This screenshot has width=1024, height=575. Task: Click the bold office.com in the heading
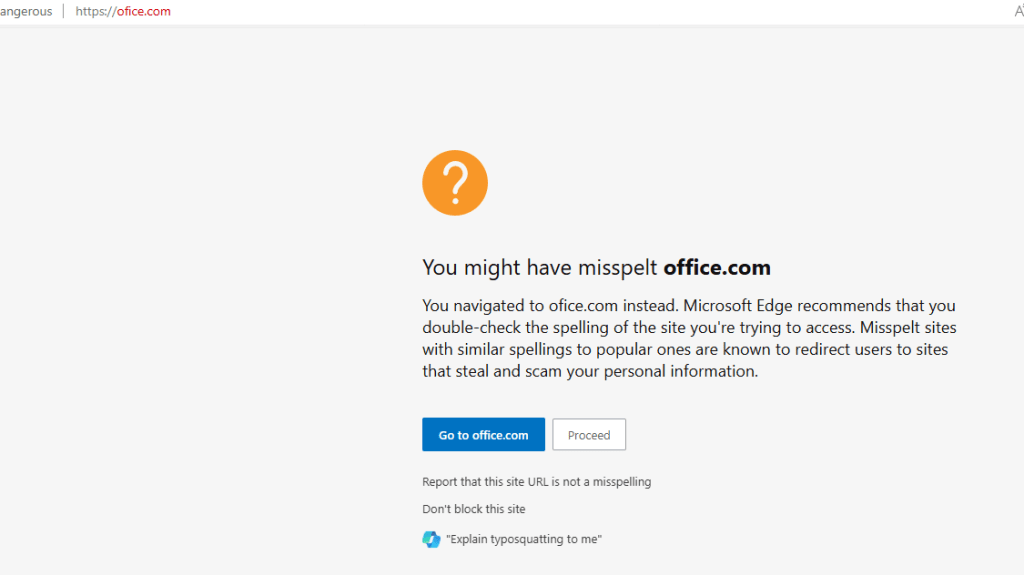[x=717, y=268]
